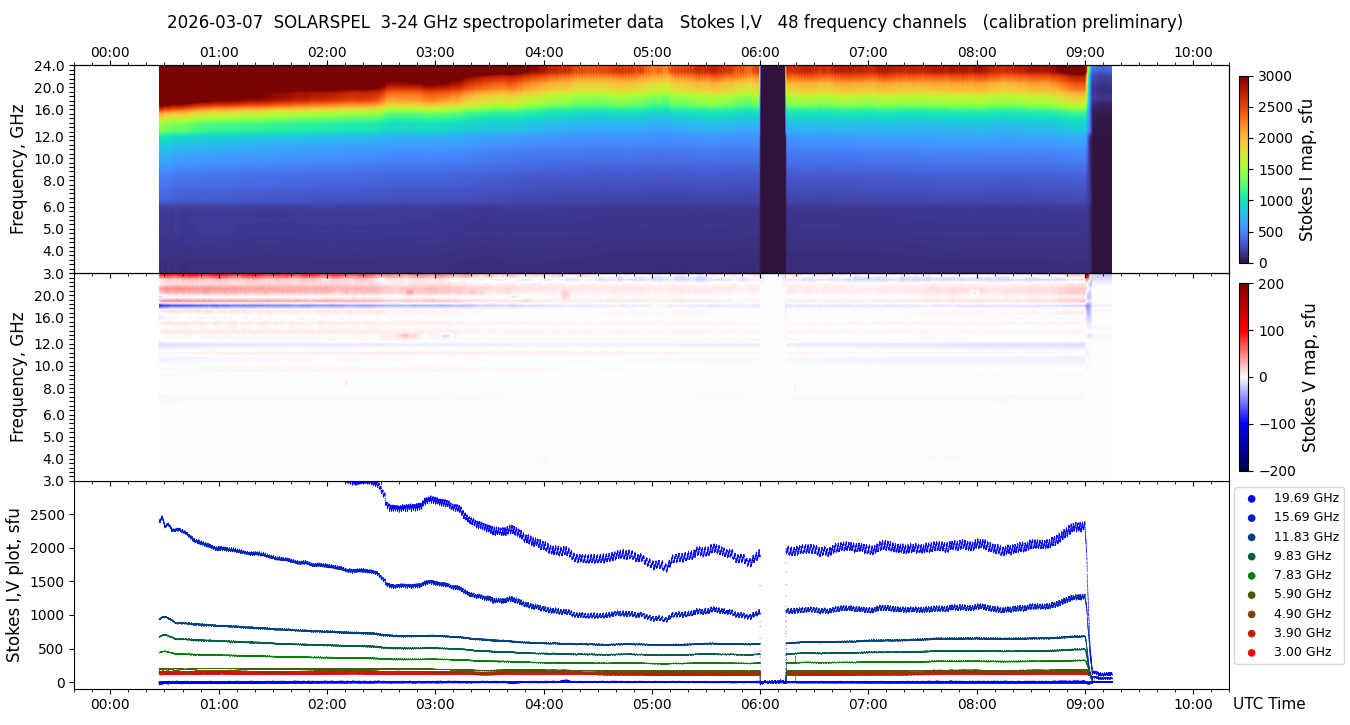This screenshot has width=1350, height=725.
Task: Click the 11.83 GHz legend marker dot
Action: click(1251, 537)
